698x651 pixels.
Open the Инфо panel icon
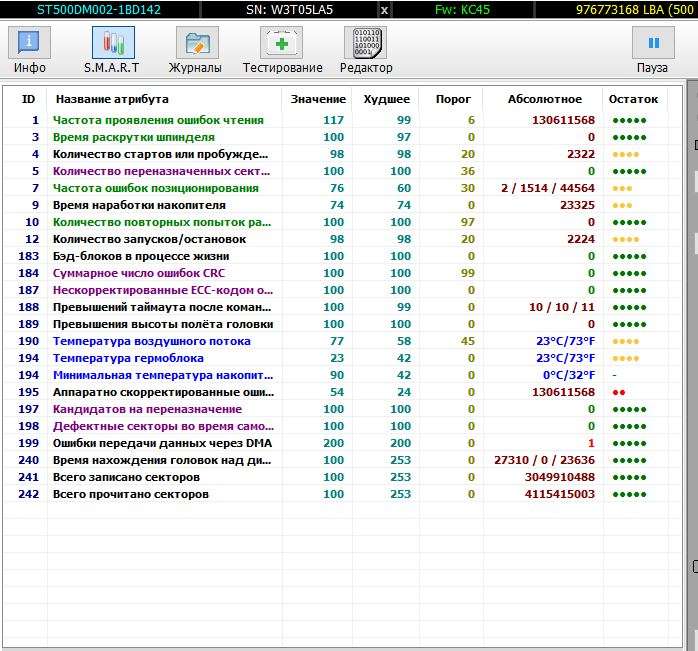click(x=29, y=43)
